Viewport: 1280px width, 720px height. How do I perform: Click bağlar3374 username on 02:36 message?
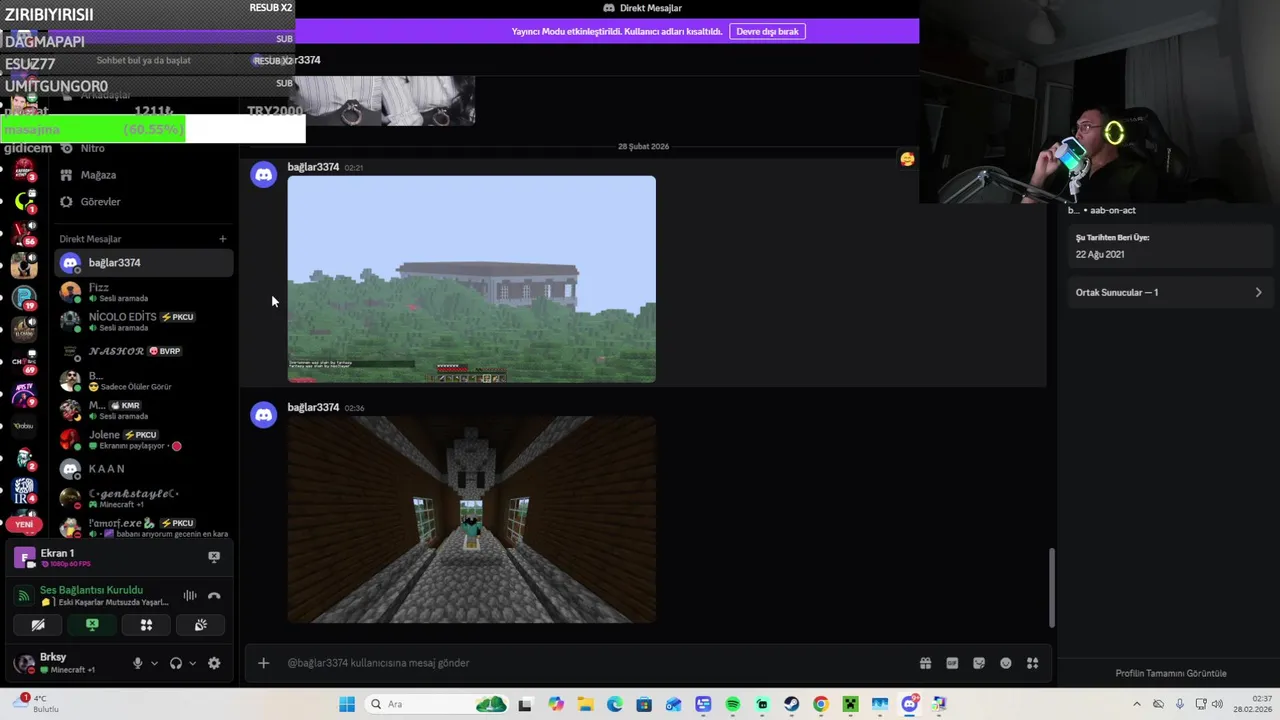point(313,408)
